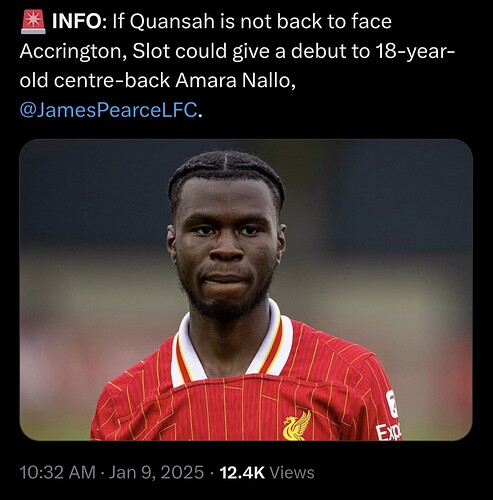Click the name Amara Nallo
This screenshot has width=493, height=500.
(233, 81)
